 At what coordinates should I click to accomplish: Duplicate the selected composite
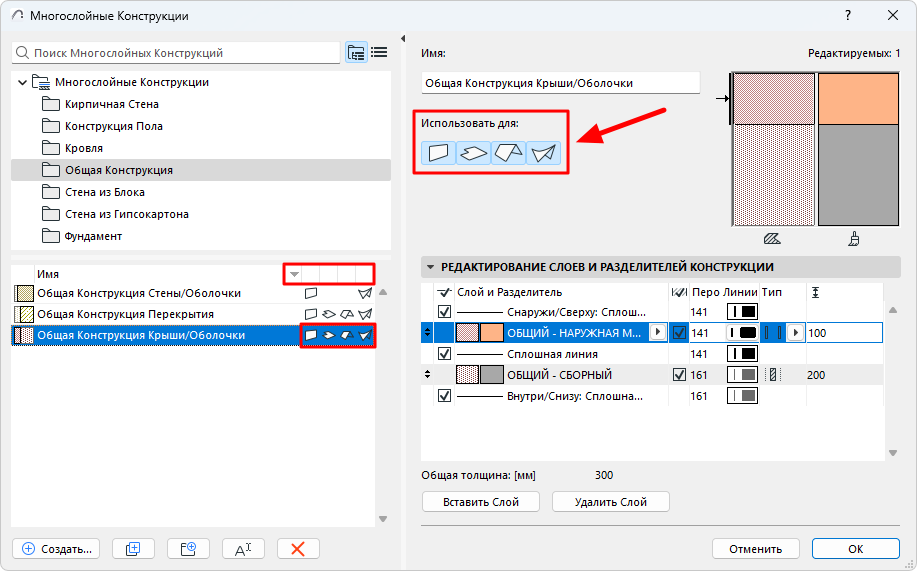[x=133, y=549]
